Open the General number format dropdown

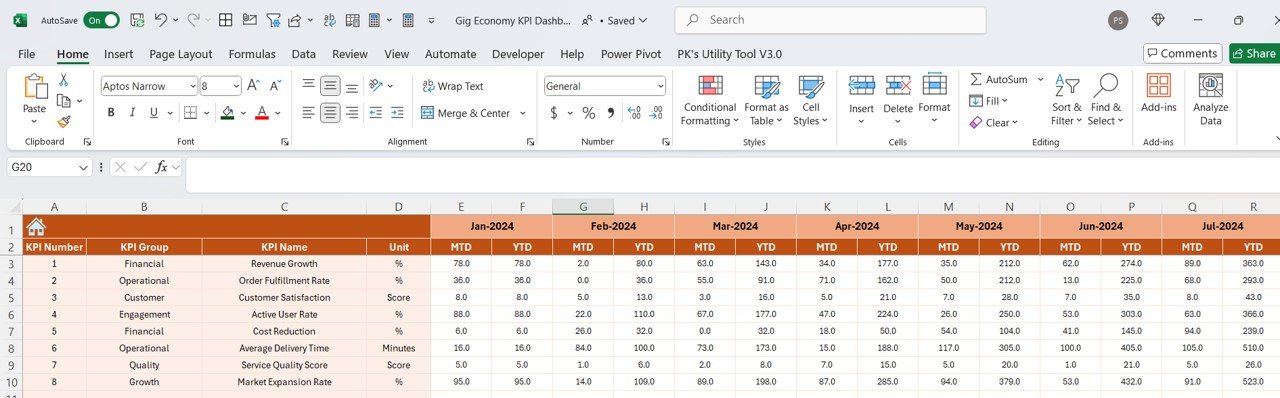(x=660, y=86)
